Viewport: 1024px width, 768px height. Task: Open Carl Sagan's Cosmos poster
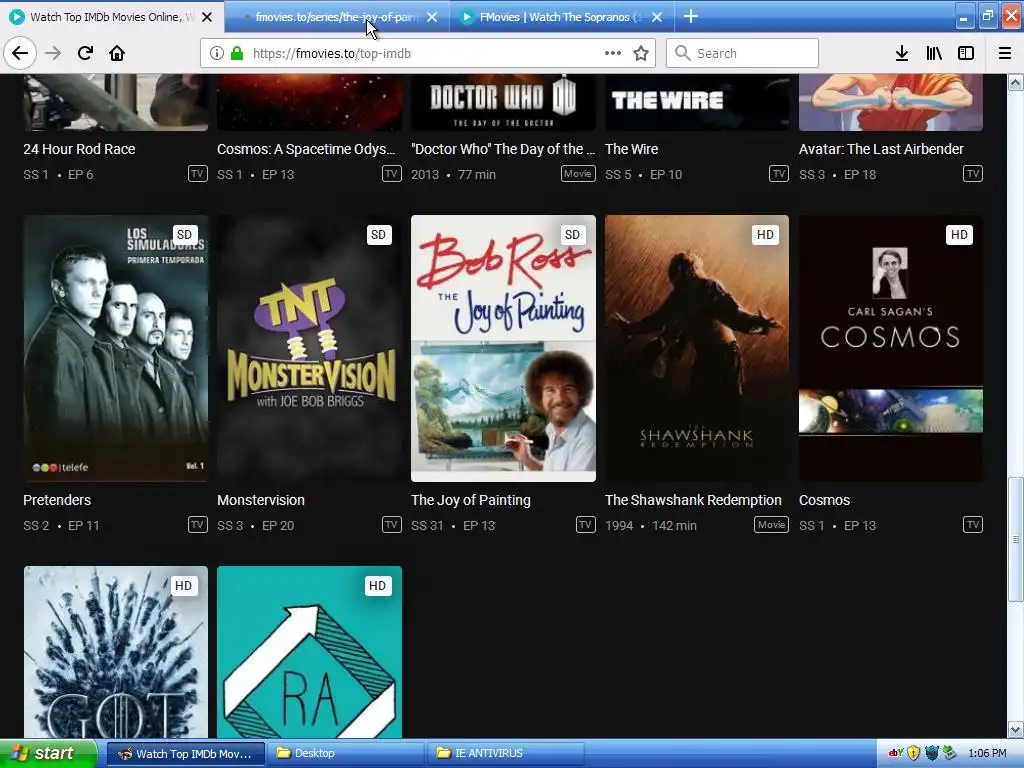[x=891, y=348]
